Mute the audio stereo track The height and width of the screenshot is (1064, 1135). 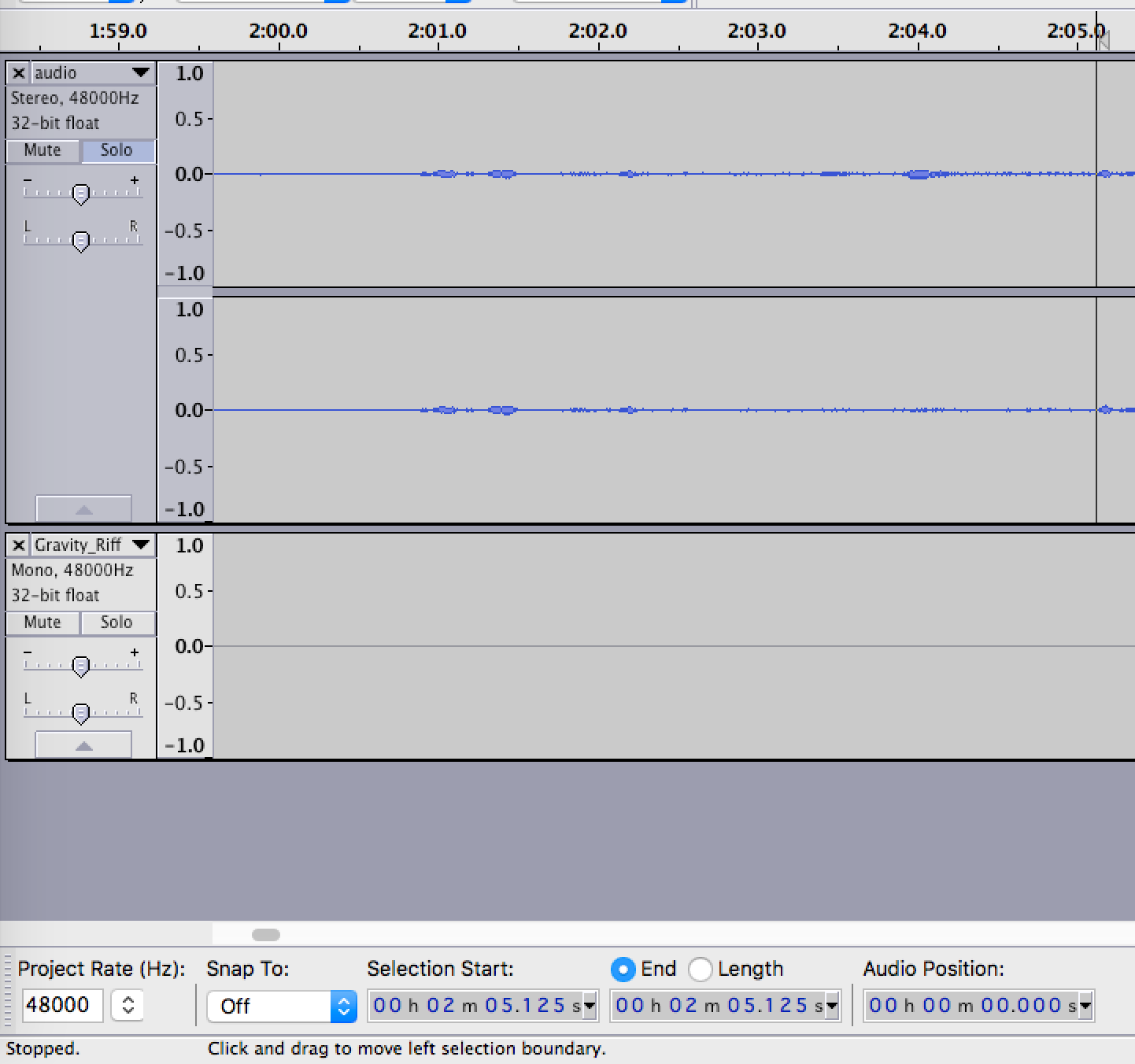pyautogui.click(x=43, y=150)
